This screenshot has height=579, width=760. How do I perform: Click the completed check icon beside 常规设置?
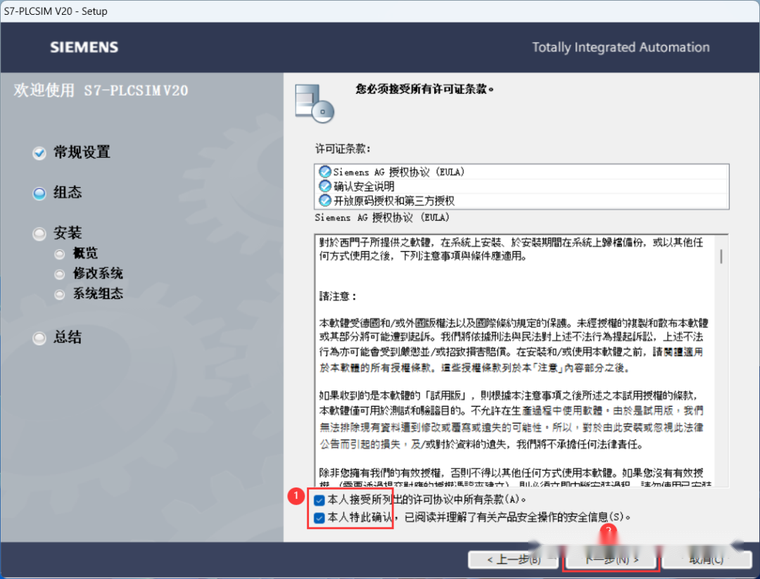[x=39, y=153]
